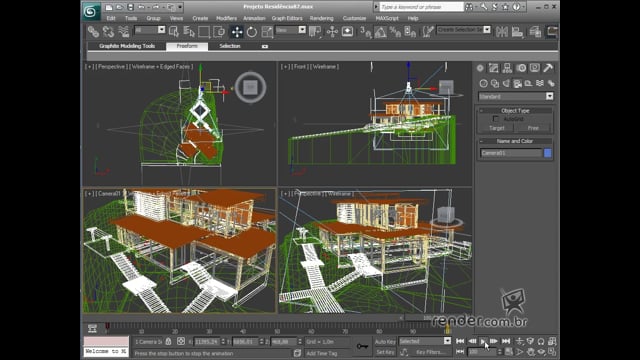The height and width of the screenshot is (360, 640).
Task: Open the Quick Access Toolbar customize arrow
Action: coord(180,7)
